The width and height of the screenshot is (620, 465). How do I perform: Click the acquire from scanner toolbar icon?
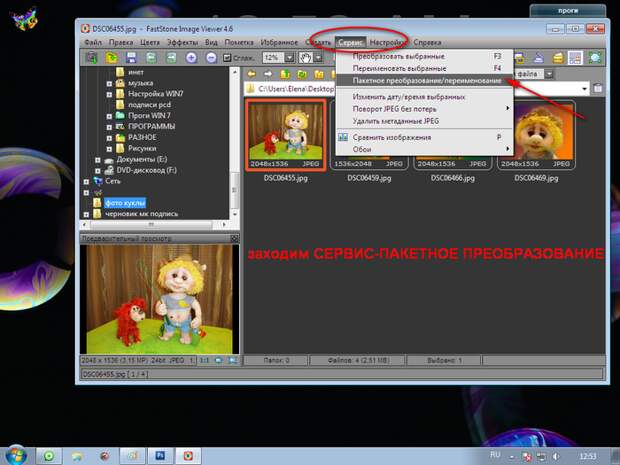coord(92,58)
